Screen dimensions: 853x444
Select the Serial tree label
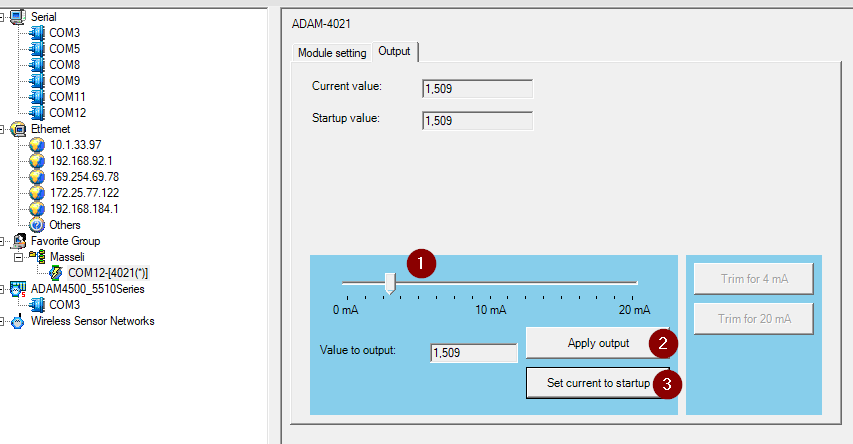pos(44,17)
